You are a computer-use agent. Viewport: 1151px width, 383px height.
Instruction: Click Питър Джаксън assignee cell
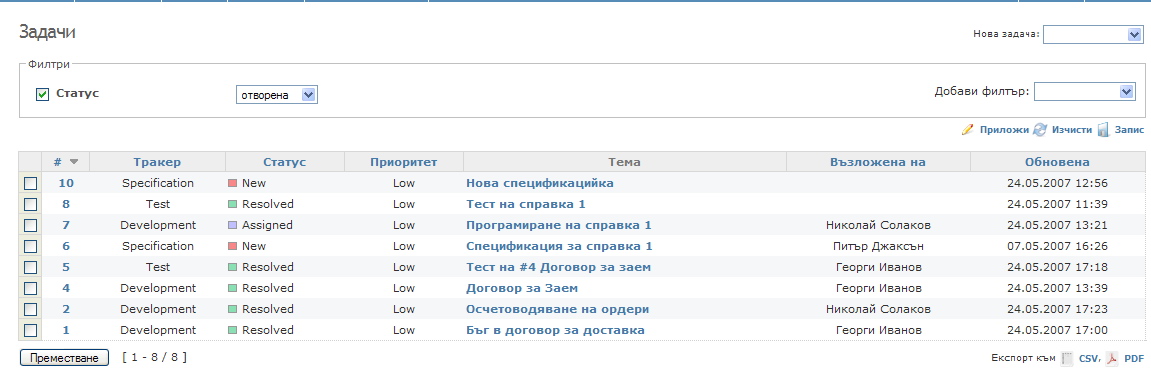pyautogui.click(x=878, y=246)
